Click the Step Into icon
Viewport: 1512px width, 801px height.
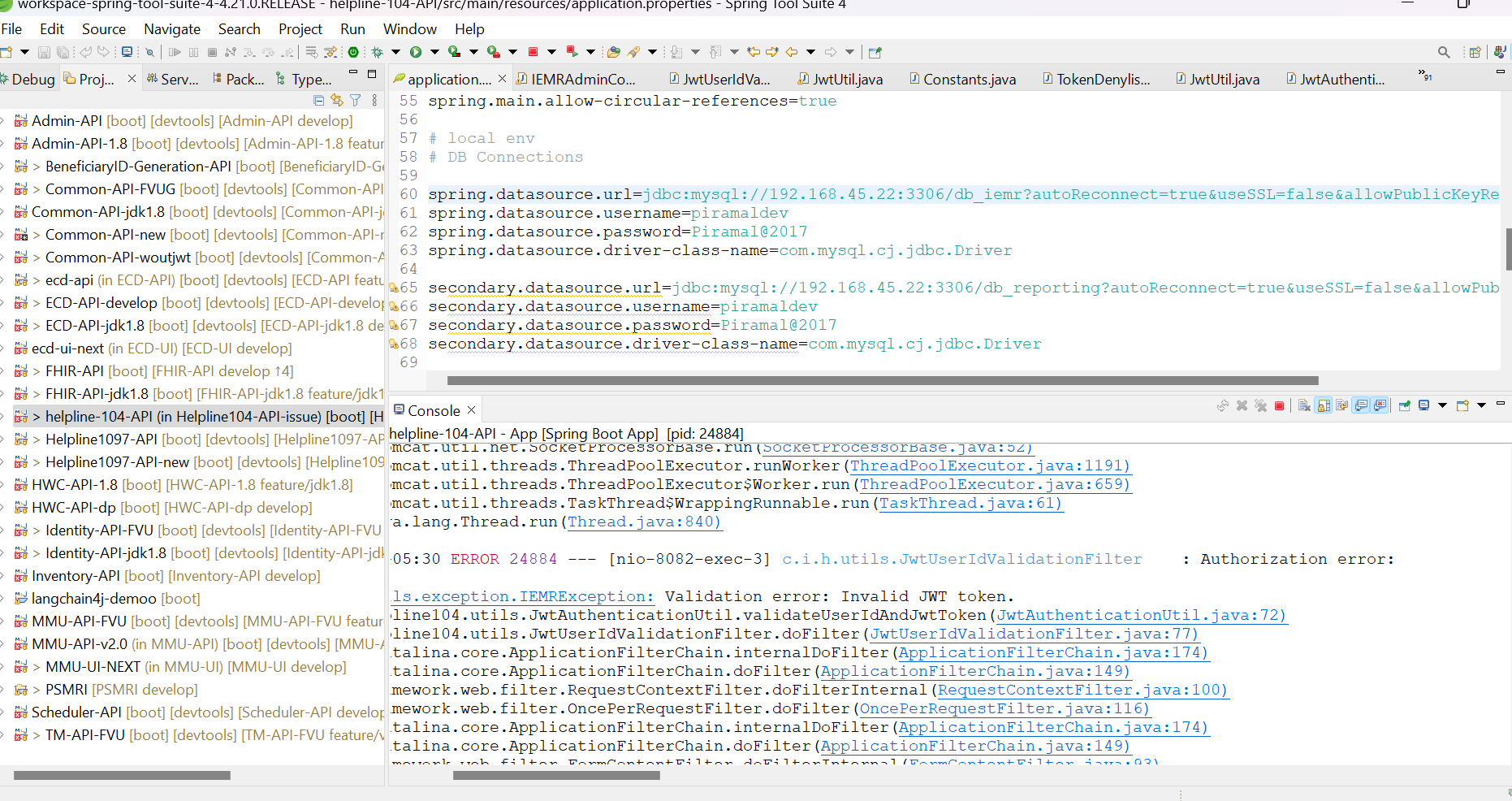[x=248, y=52]
